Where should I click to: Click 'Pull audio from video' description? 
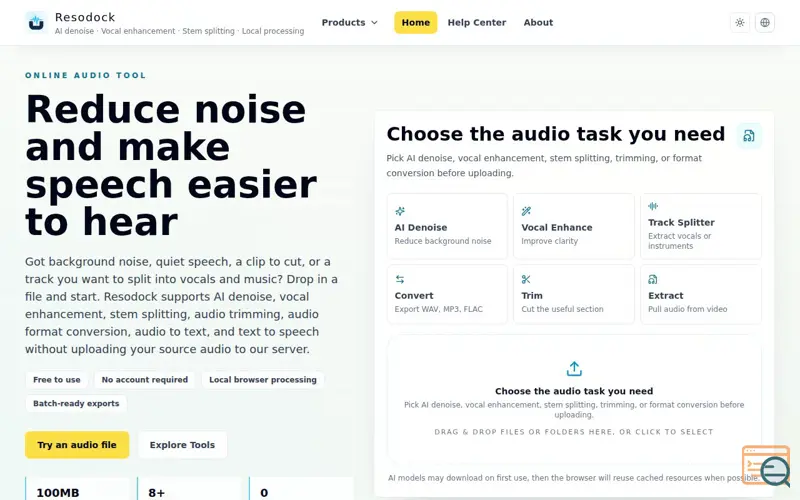[x=687, y=309]
